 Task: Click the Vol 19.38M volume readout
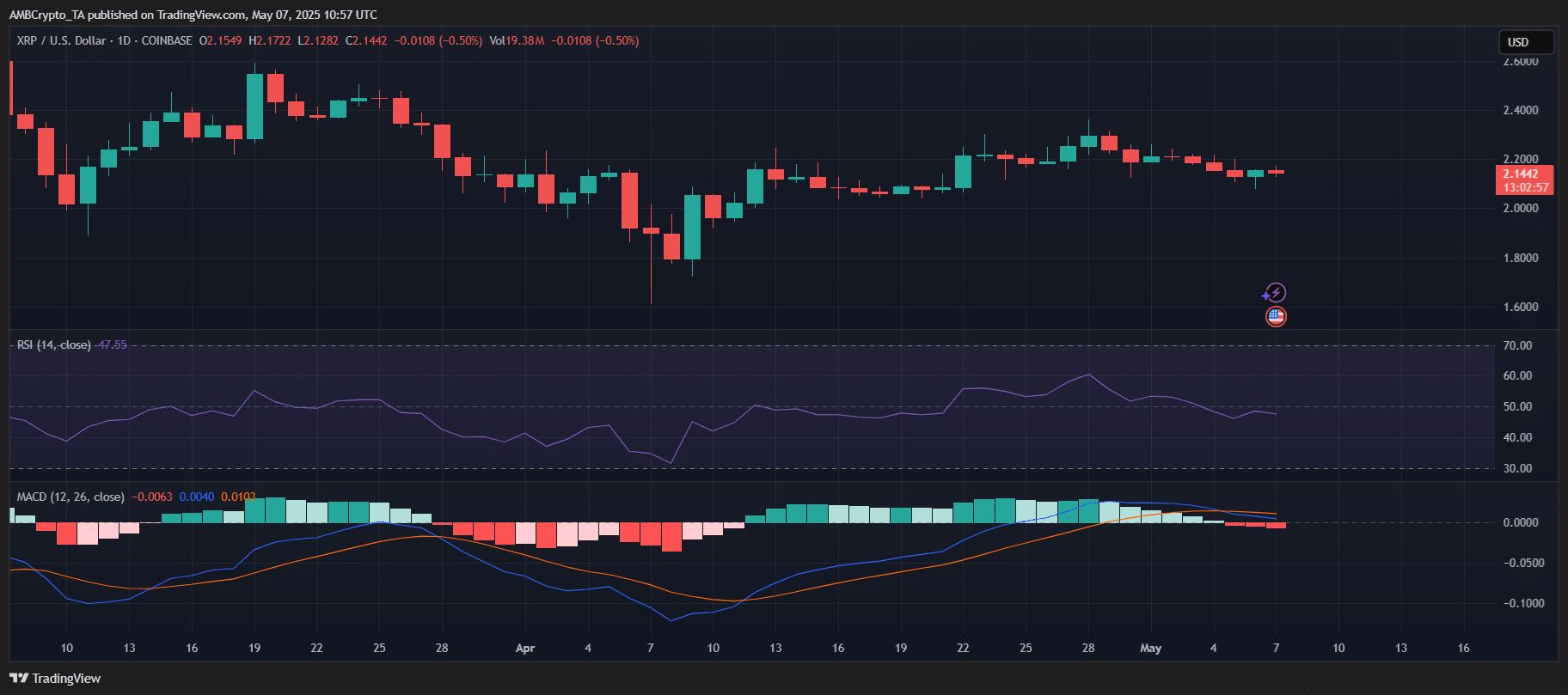pos(517,40)
